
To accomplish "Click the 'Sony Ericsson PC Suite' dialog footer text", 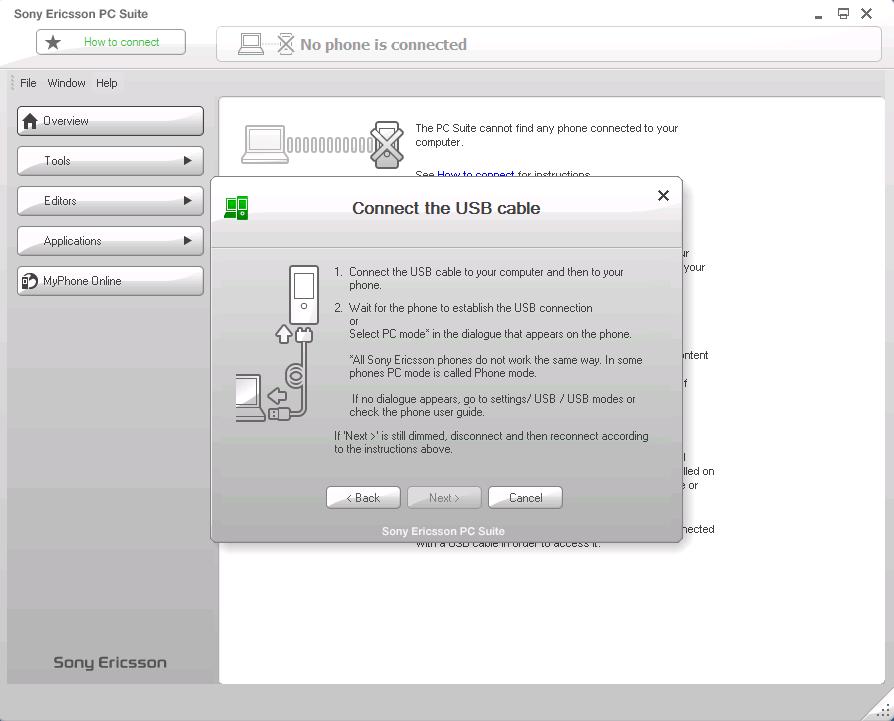I will (443, 531).
